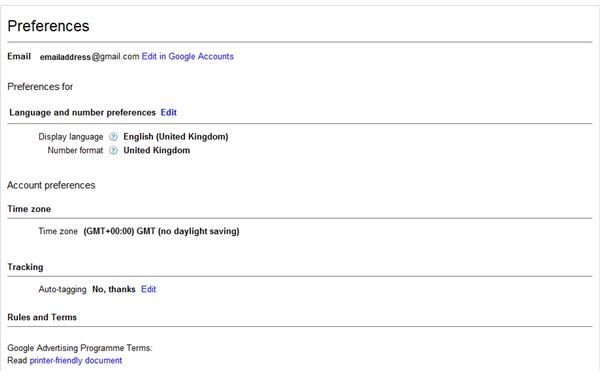This screenshot has height=376, width=600.
Task: Click the Tracking section heading
Action: [25, 267]
